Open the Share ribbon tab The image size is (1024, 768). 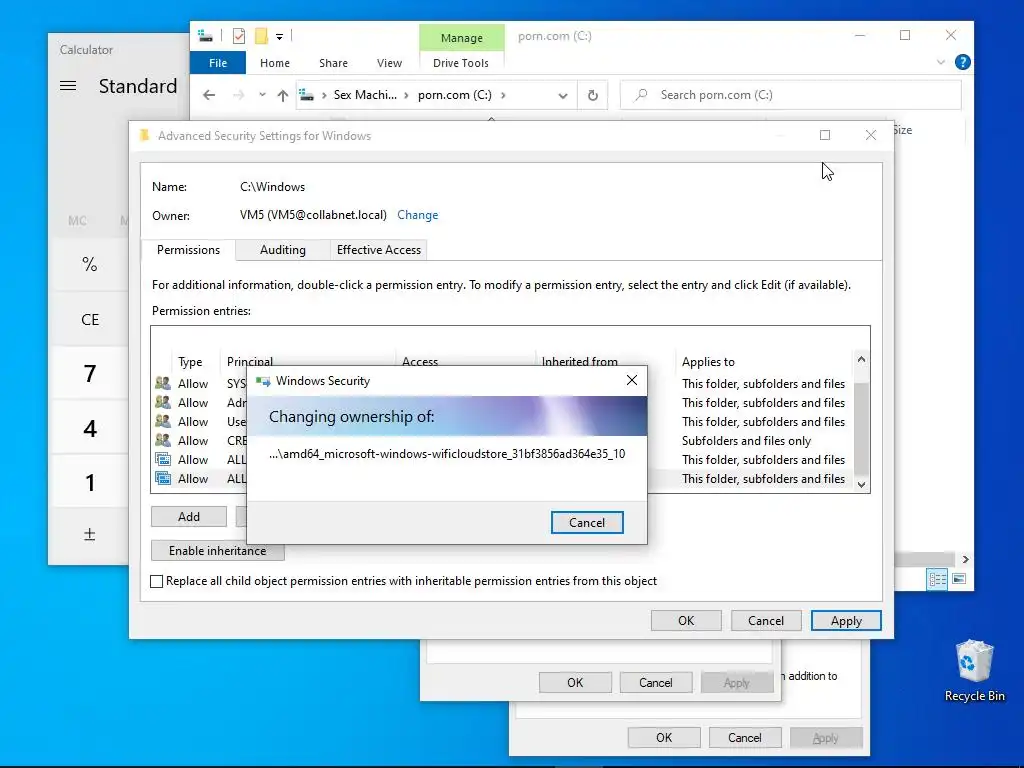pyautogui.click(x=333, y=63)
